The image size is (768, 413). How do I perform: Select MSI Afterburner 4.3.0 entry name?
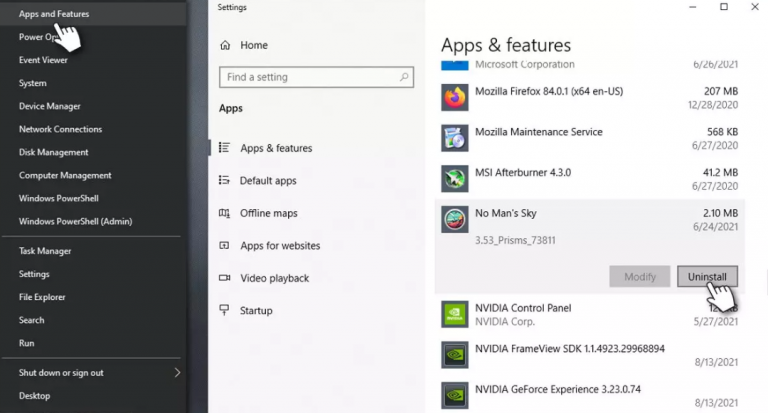tap(523, 172)
